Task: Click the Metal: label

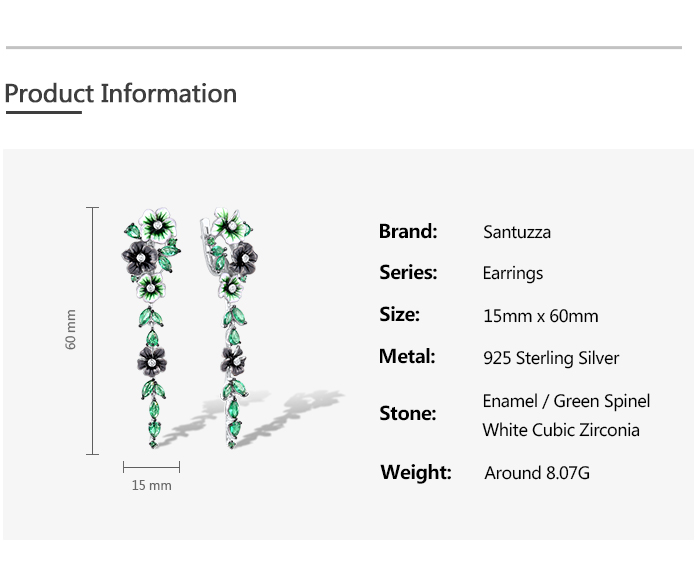Action: click(407, 356)
